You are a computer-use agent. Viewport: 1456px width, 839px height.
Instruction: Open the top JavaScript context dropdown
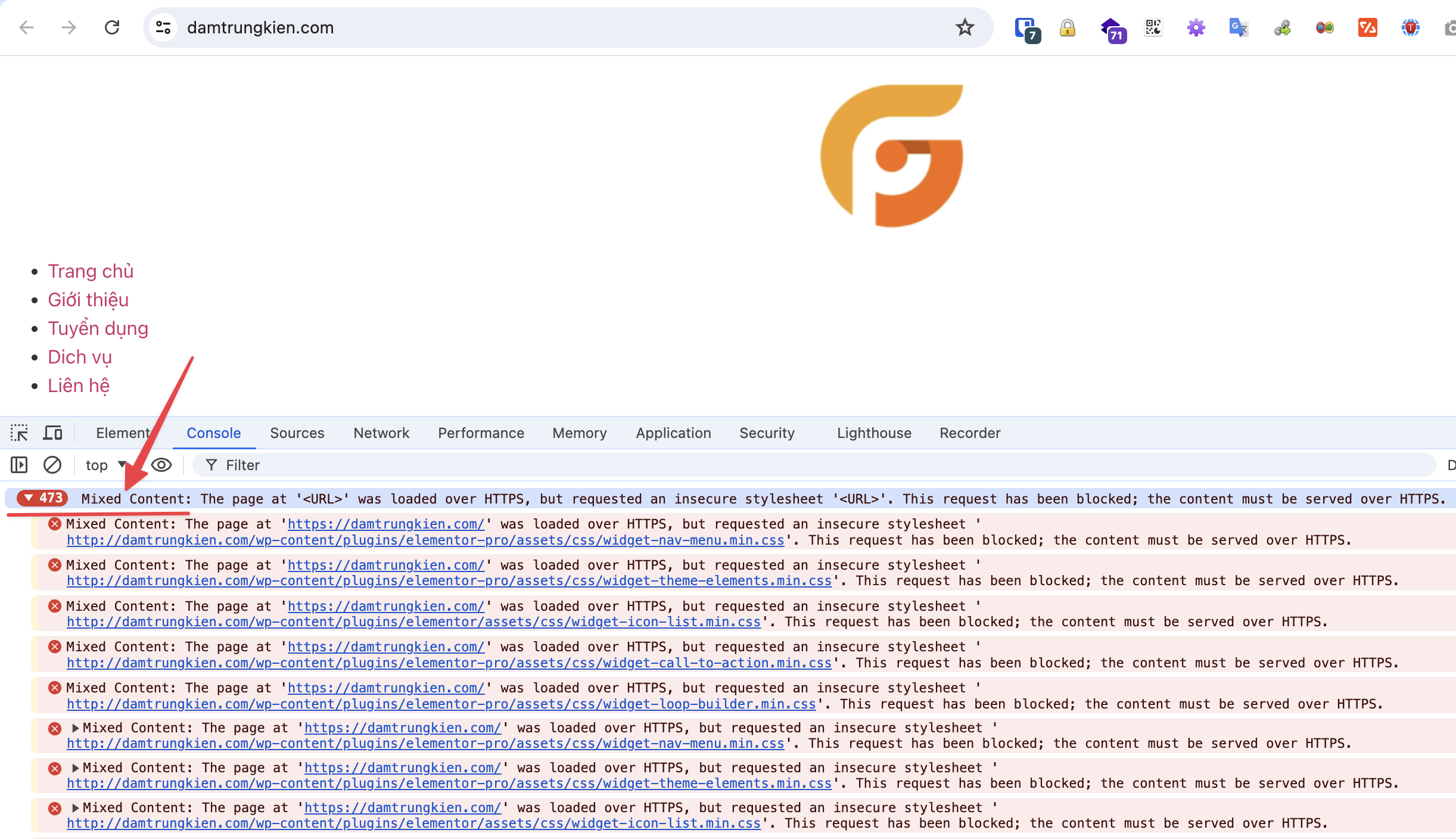click(106, 465)
